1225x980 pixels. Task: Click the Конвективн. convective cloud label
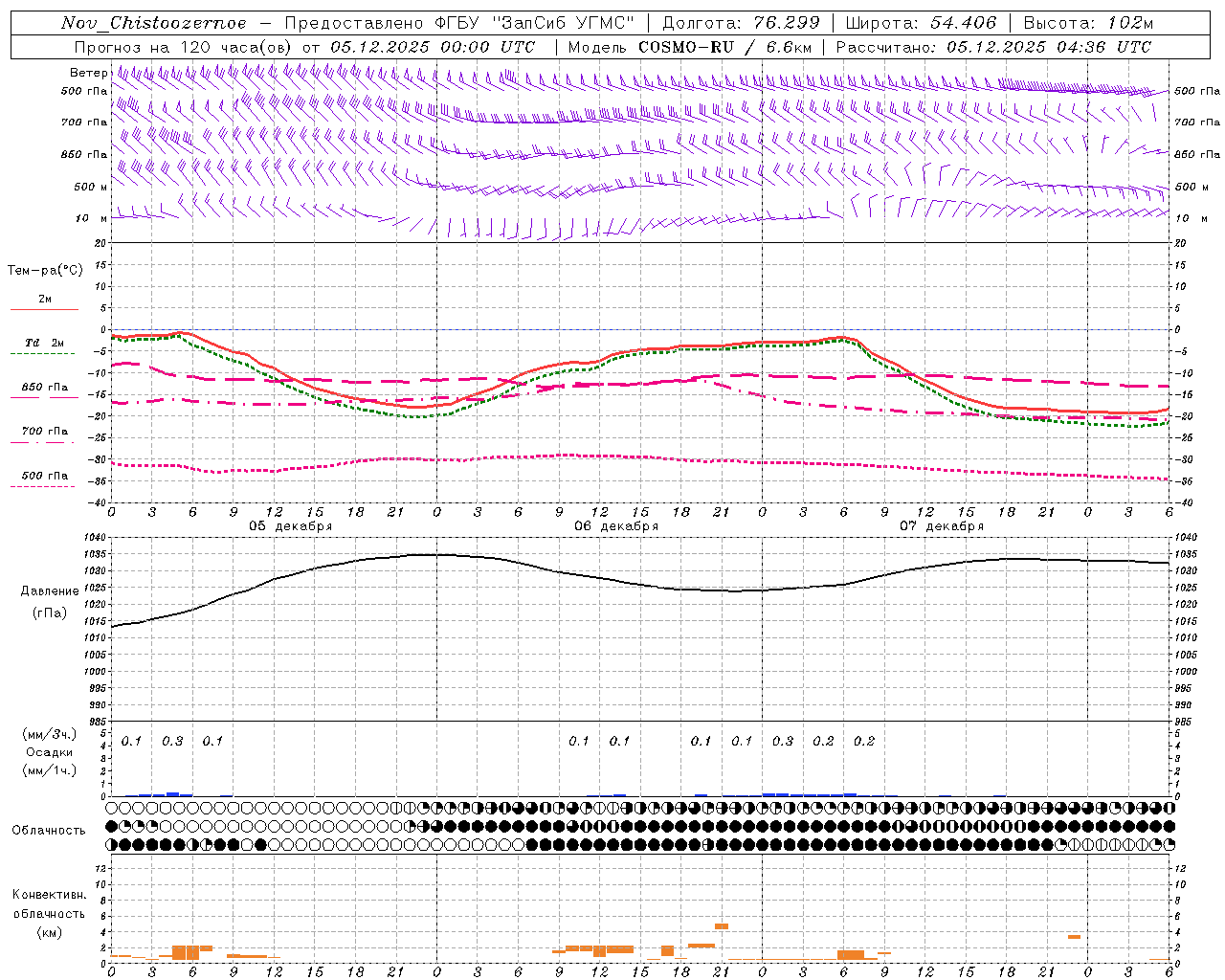click(x=49, y=895)
